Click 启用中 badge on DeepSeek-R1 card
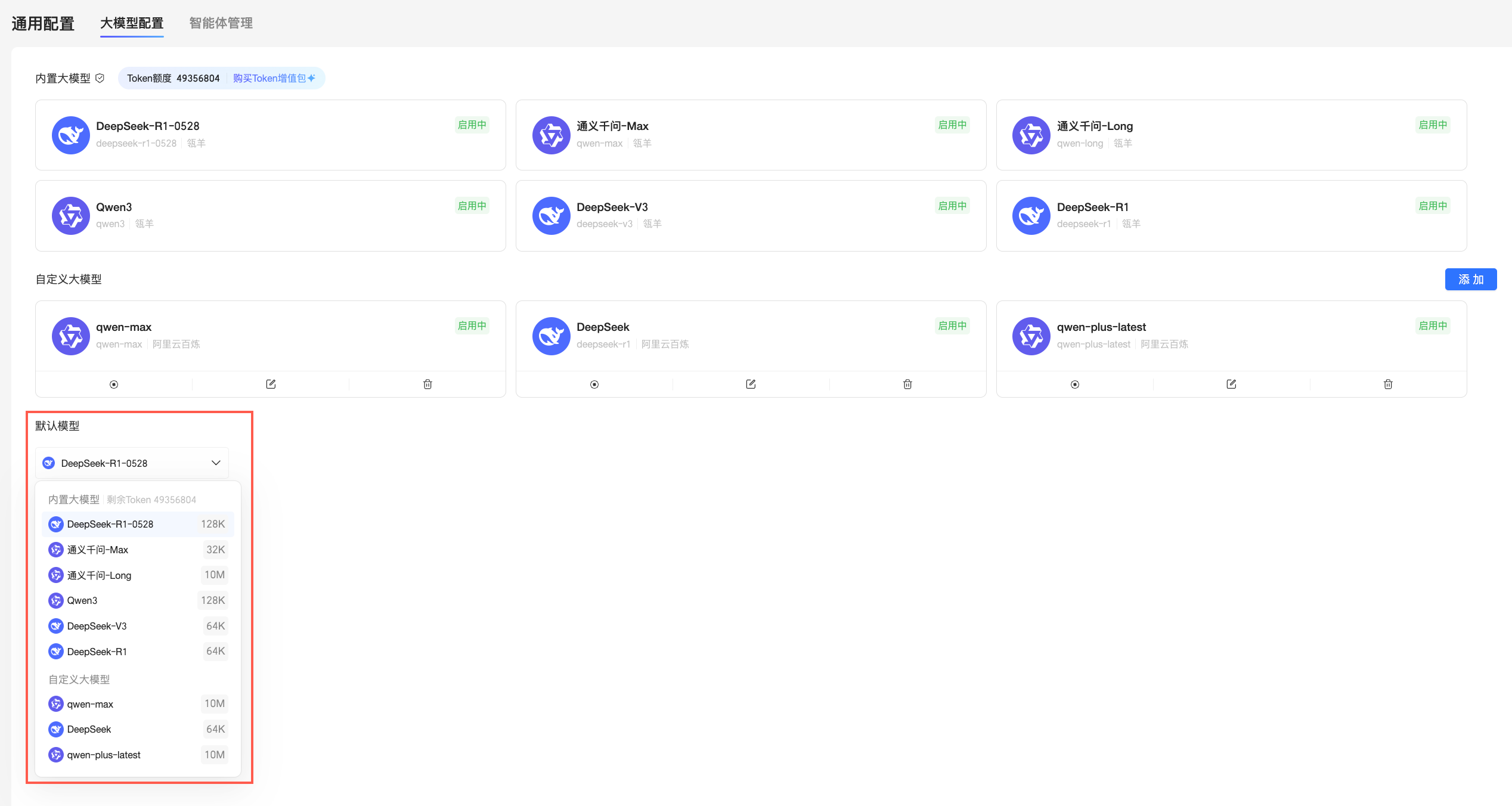Image resolution: width=1512 pixels, height=806 pixels. coord(1433,206)
